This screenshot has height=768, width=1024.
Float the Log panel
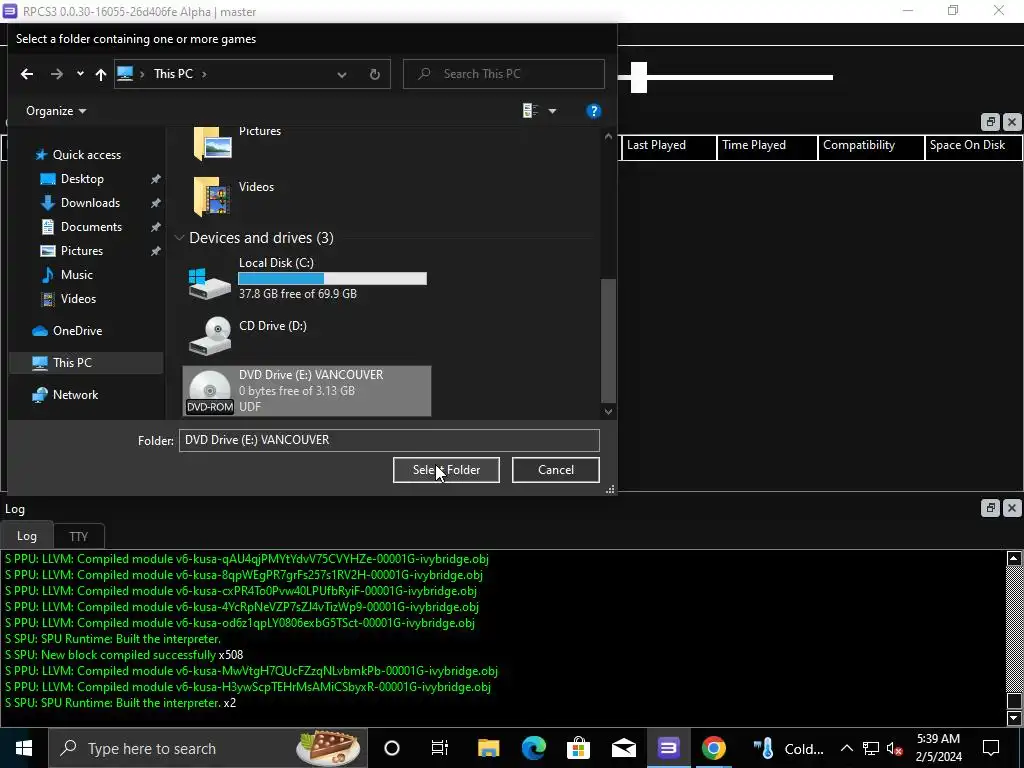point(990,508)
